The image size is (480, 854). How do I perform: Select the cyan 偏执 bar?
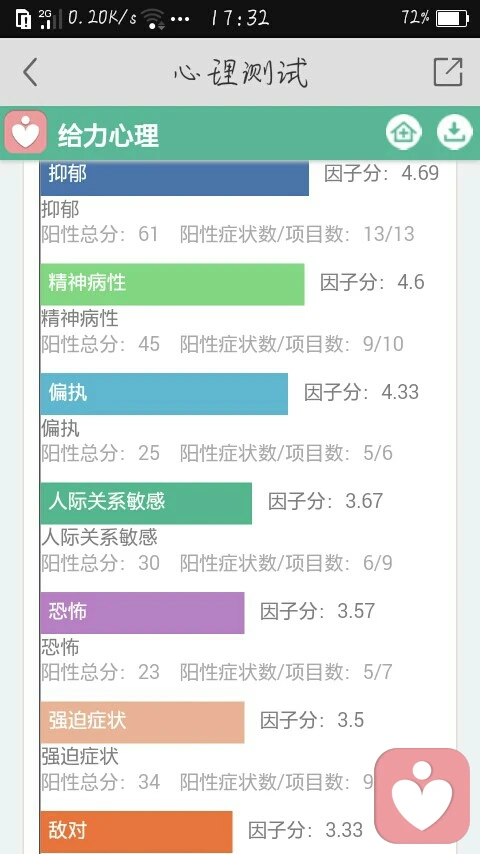tap(164, 394)
